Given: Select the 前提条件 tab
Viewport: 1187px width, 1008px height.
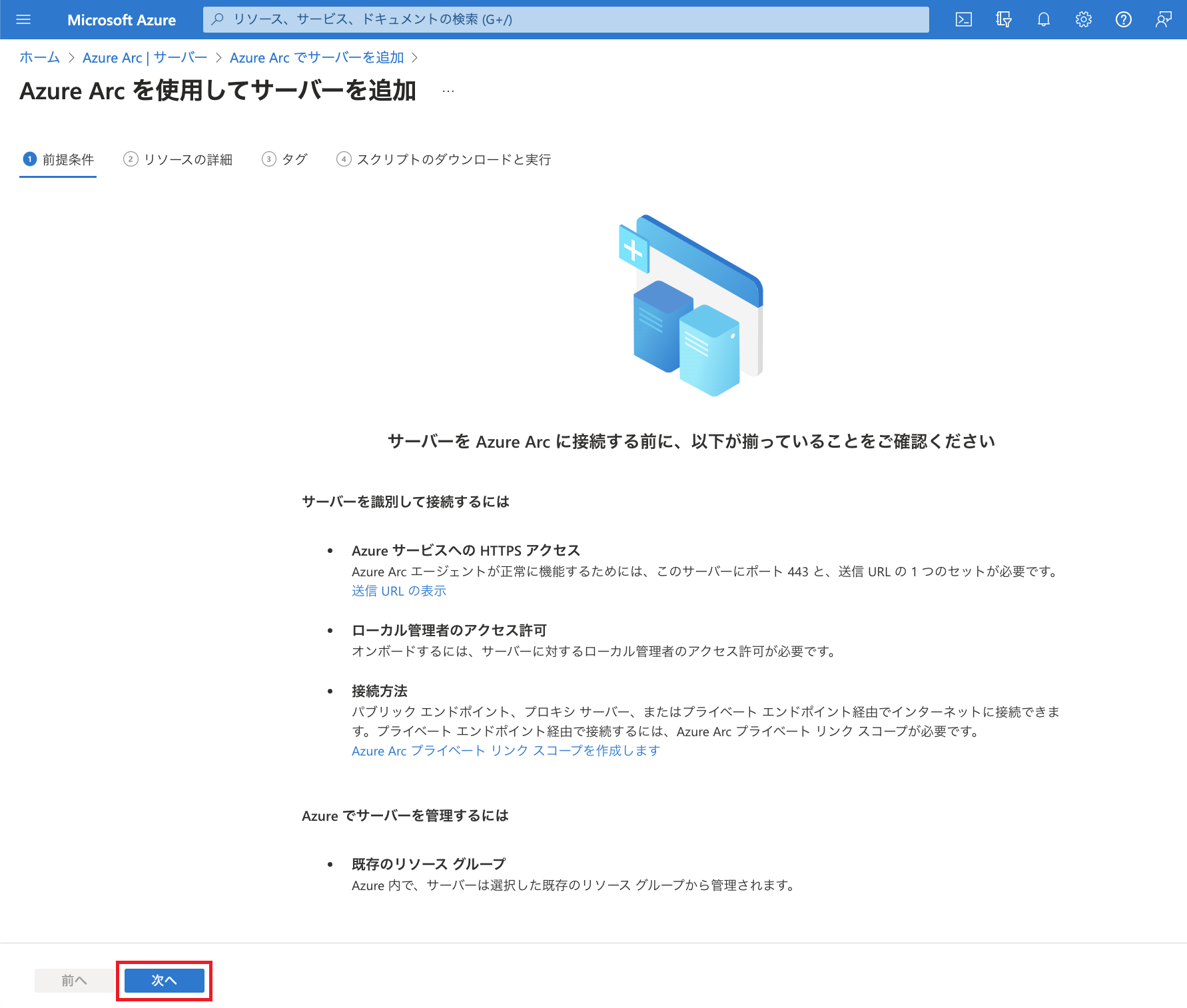Looking at the screenshot, I should point(59,159).
